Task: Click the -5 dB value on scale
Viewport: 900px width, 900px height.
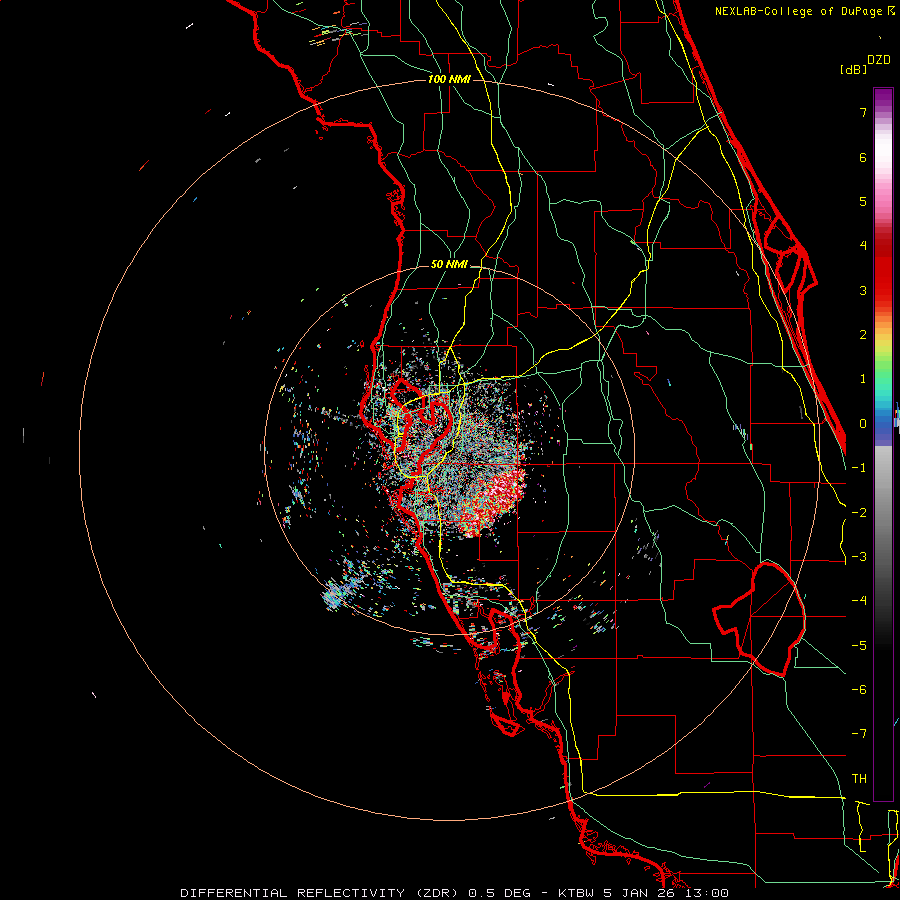Action: 859,646
